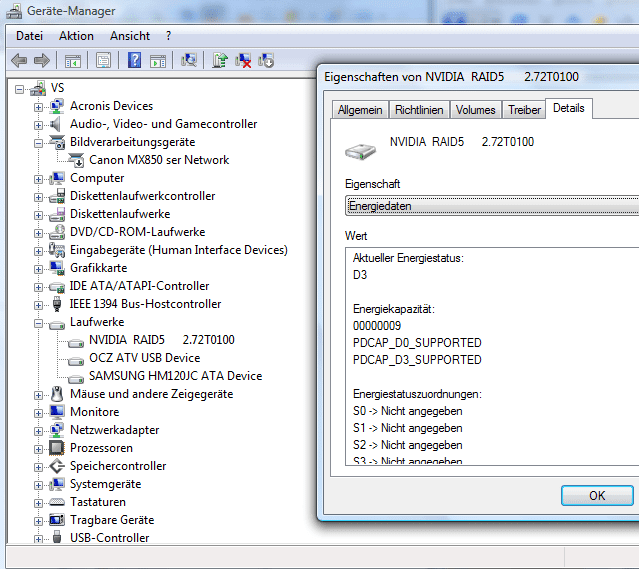The image size is (639, 569).
Task: Toggle the console tree pane icon
Action: pos(73,61)
